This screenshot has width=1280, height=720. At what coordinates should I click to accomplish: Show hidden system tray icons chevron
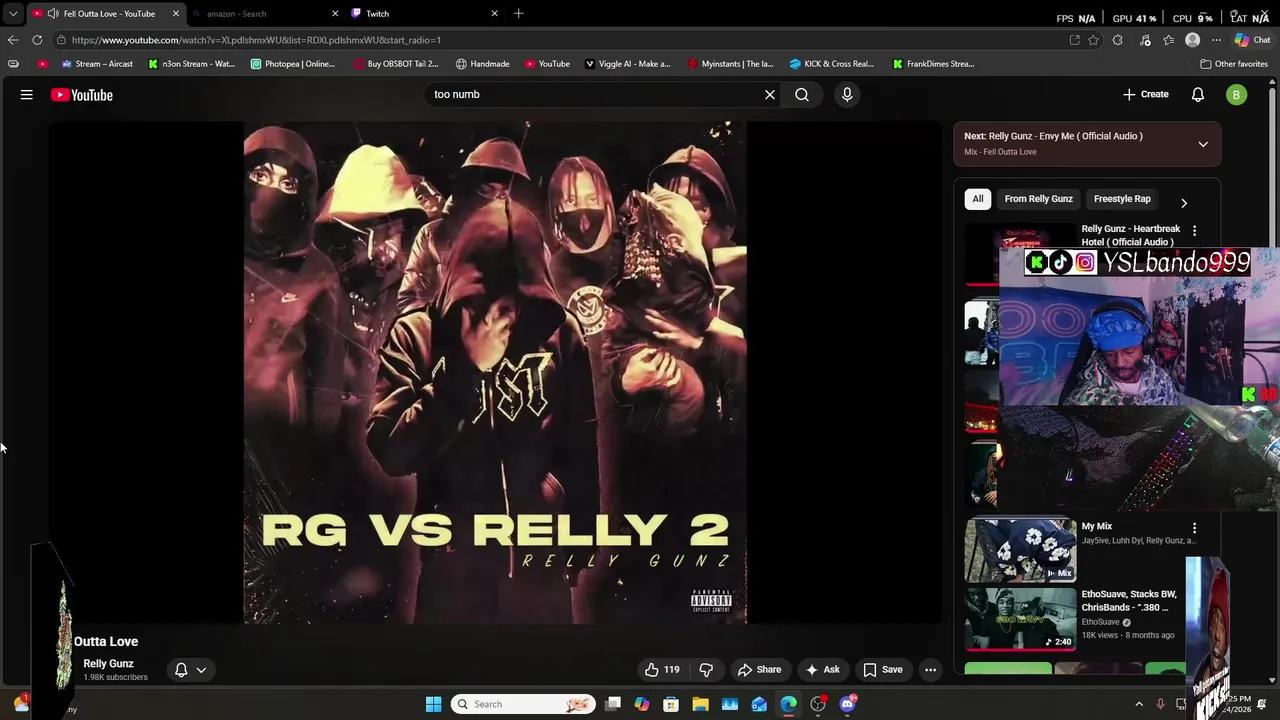point(1139,704)
